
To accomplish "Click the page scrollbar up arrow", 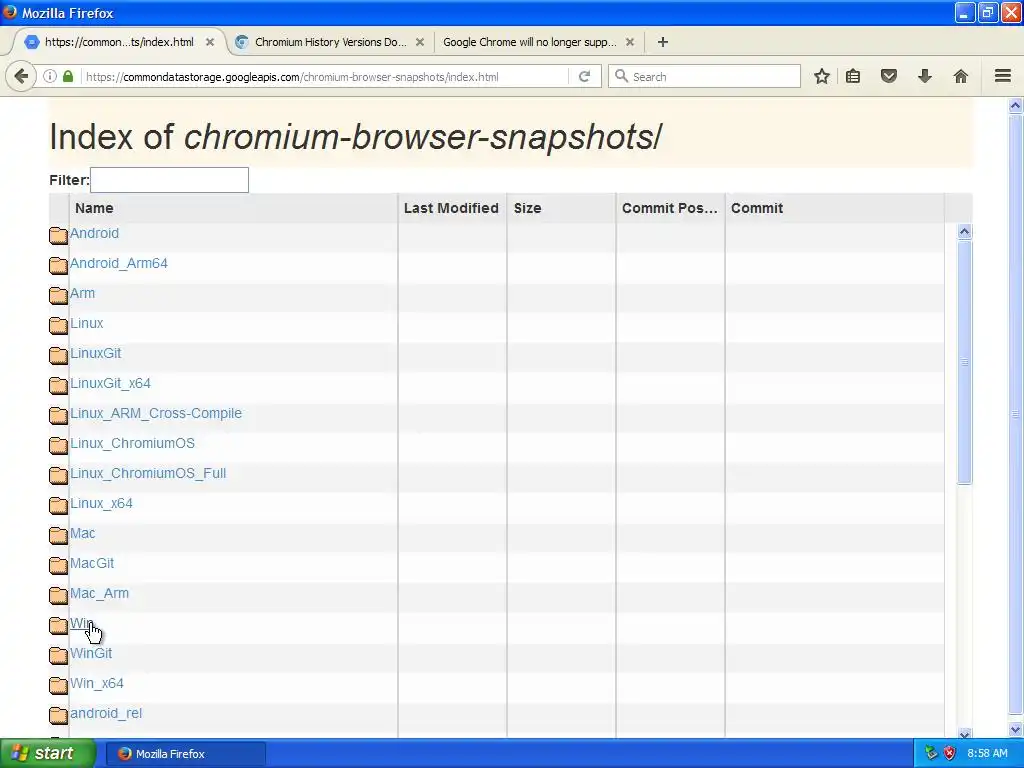I will (1016, 105).
